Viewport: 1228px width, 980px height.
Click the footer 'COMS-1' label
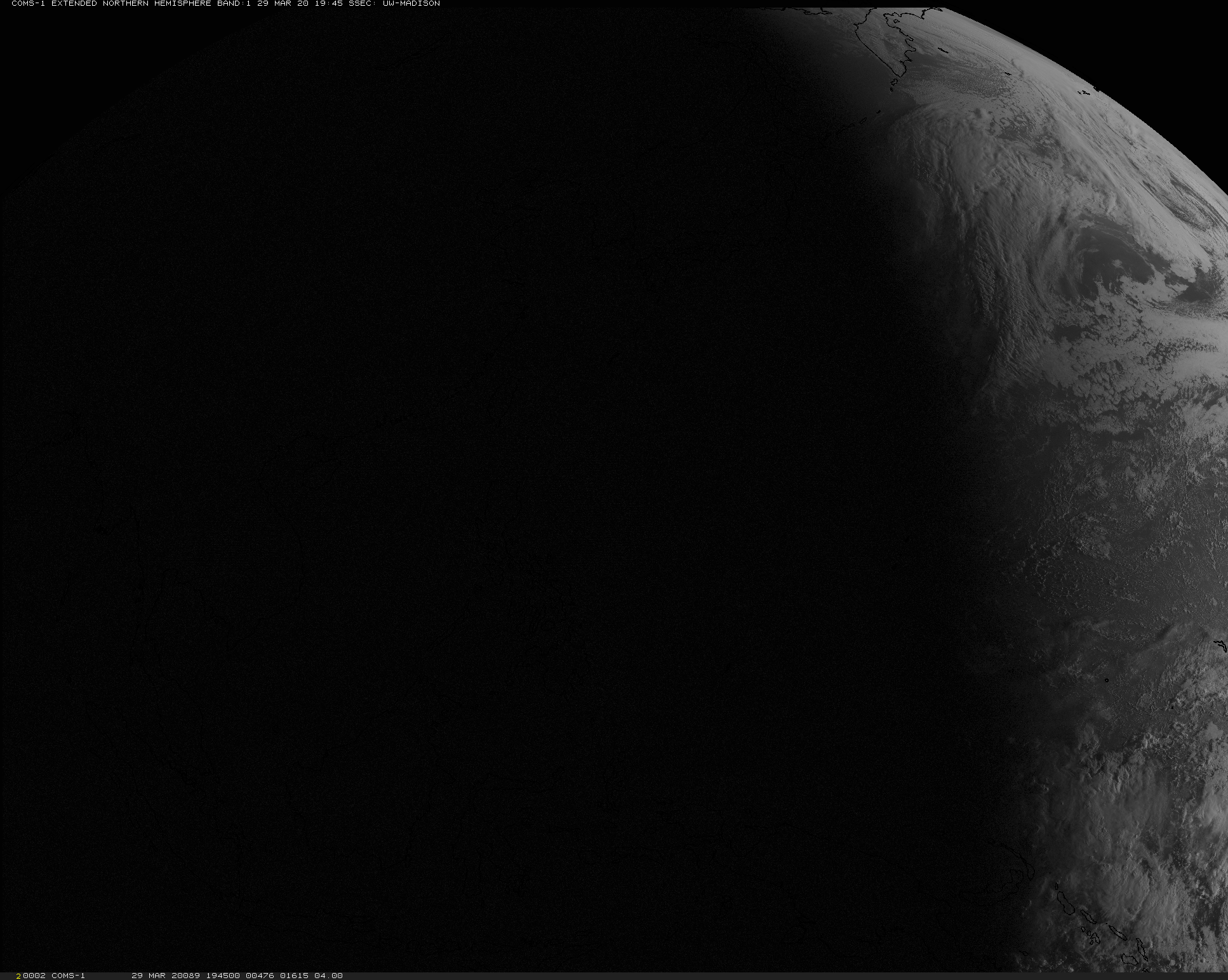tap(68, 976)
